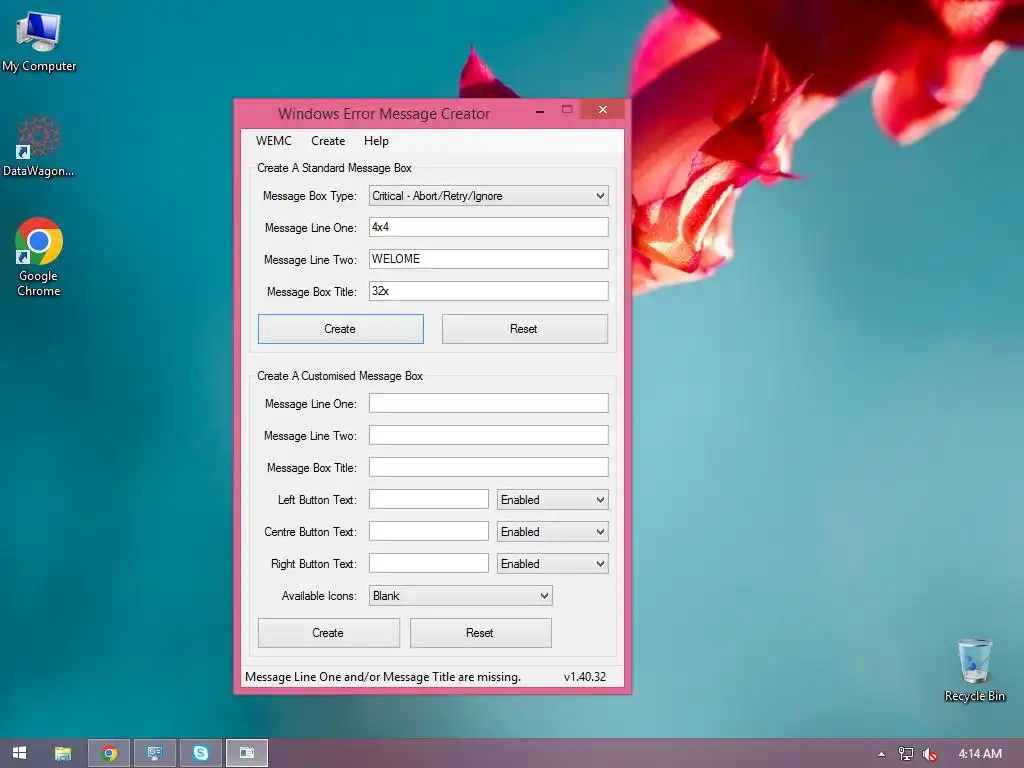Reset the standard message box fields
1024x768 pixels.
pos(524,329)
